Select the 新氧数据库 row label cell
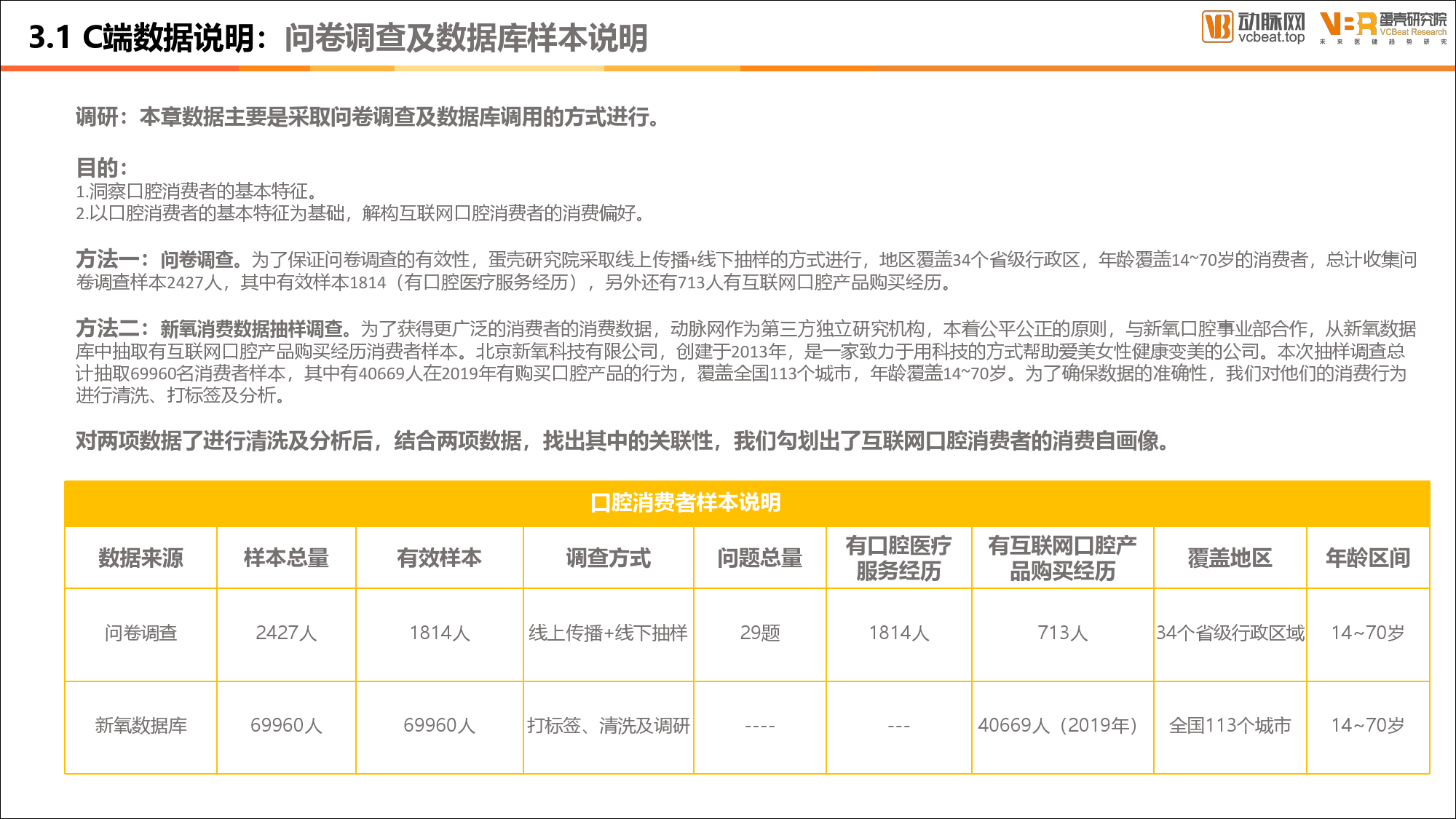 (x=141, y=726)
